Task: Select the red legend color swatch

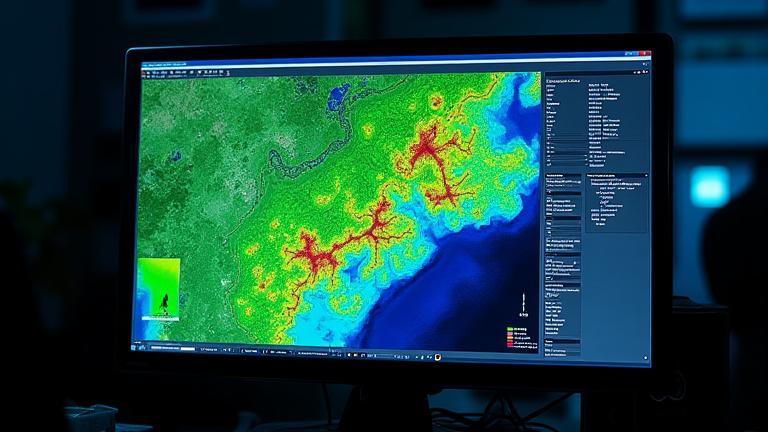Action: coord(511,343)
